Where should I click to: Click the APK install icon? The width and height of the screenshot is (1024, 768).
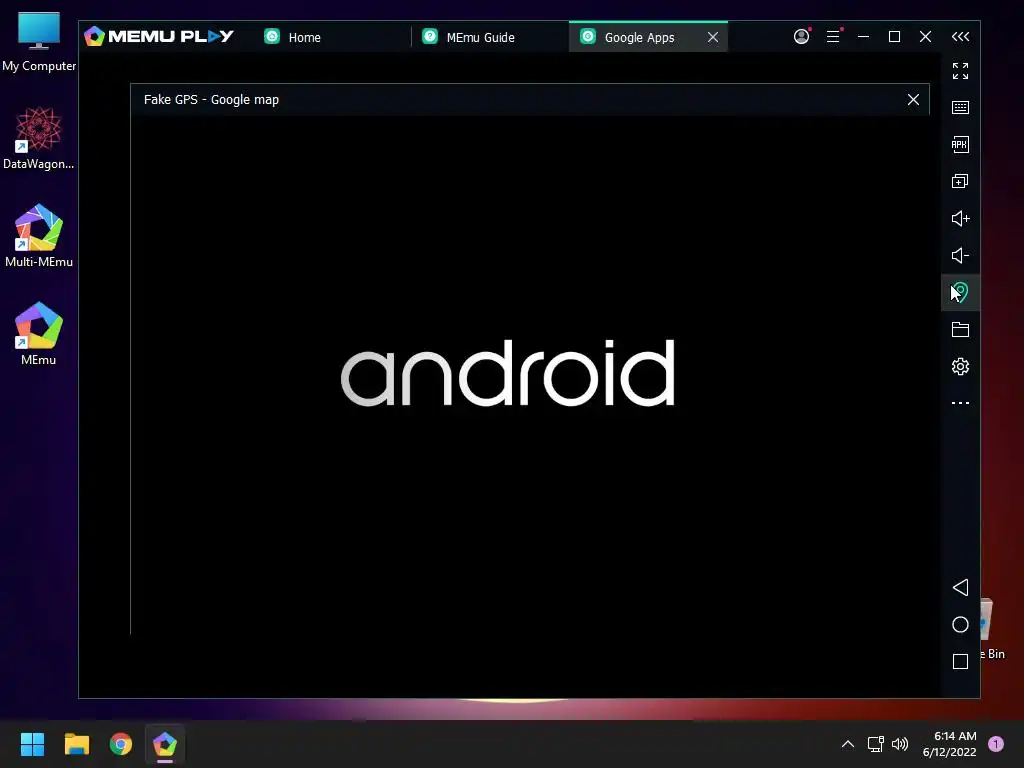(x=960, y=144)
